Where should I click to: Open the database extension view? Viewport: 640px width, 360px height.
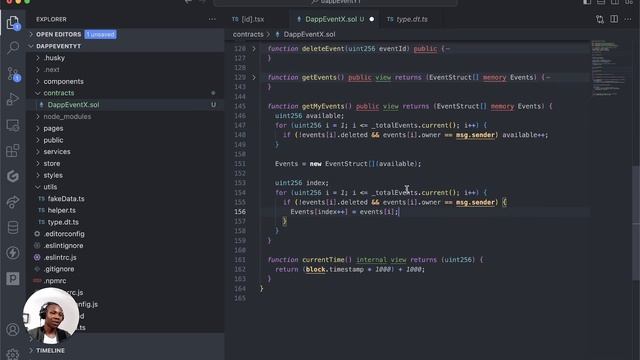(x=13, y=227)
